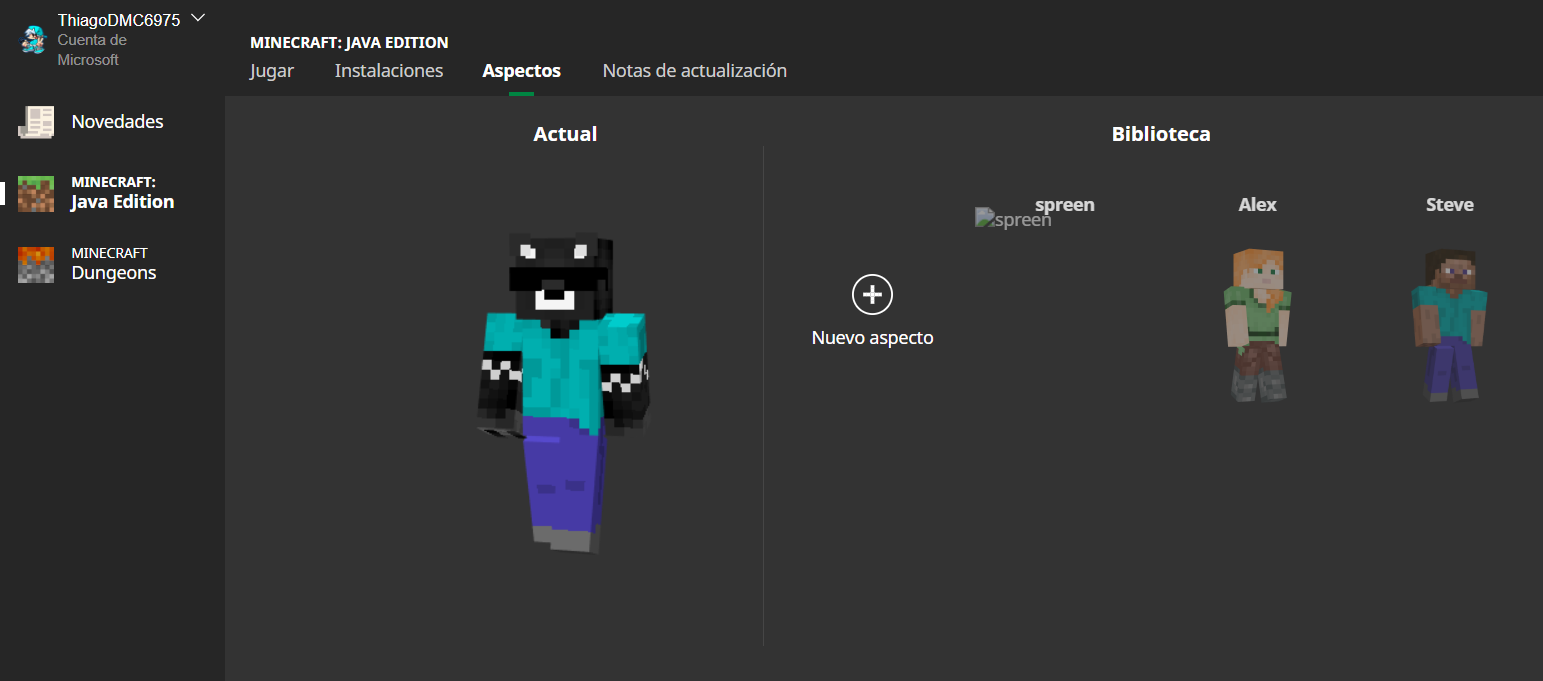Screen dimensions: 1543x681
Task: Click the Nuevo aspecto label
Action: point(873,338)
